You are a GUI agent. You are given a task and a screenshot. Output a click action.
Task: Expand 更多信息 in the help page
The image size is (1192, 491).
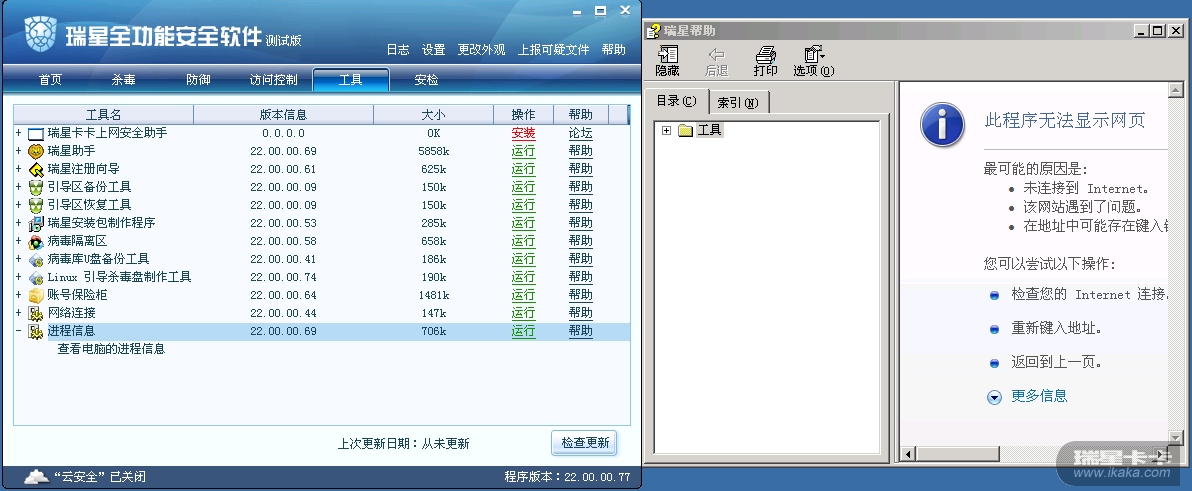(994, 397)
